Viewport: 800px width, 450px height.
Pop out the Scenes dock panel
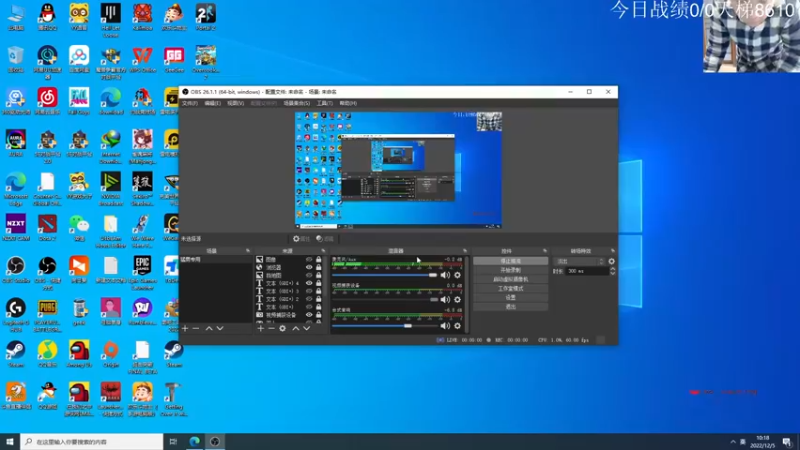pos(248,251)
